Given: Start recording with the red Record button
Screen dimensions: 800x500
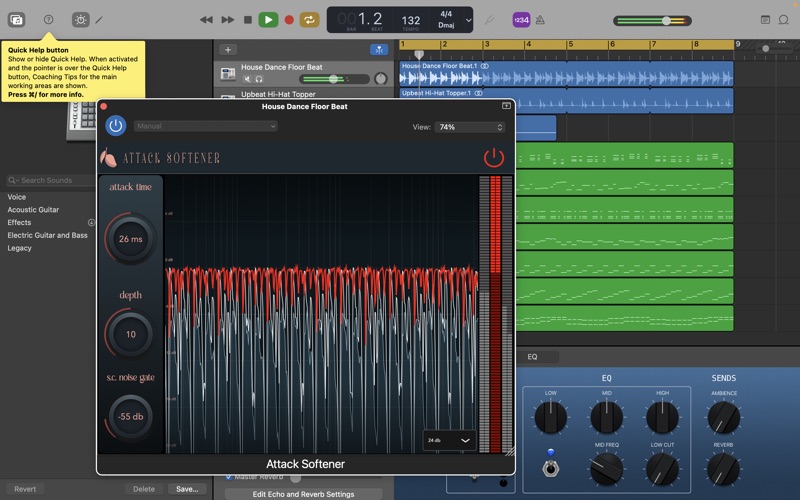Looking at the screenshot, I should (x=289, y=20).
